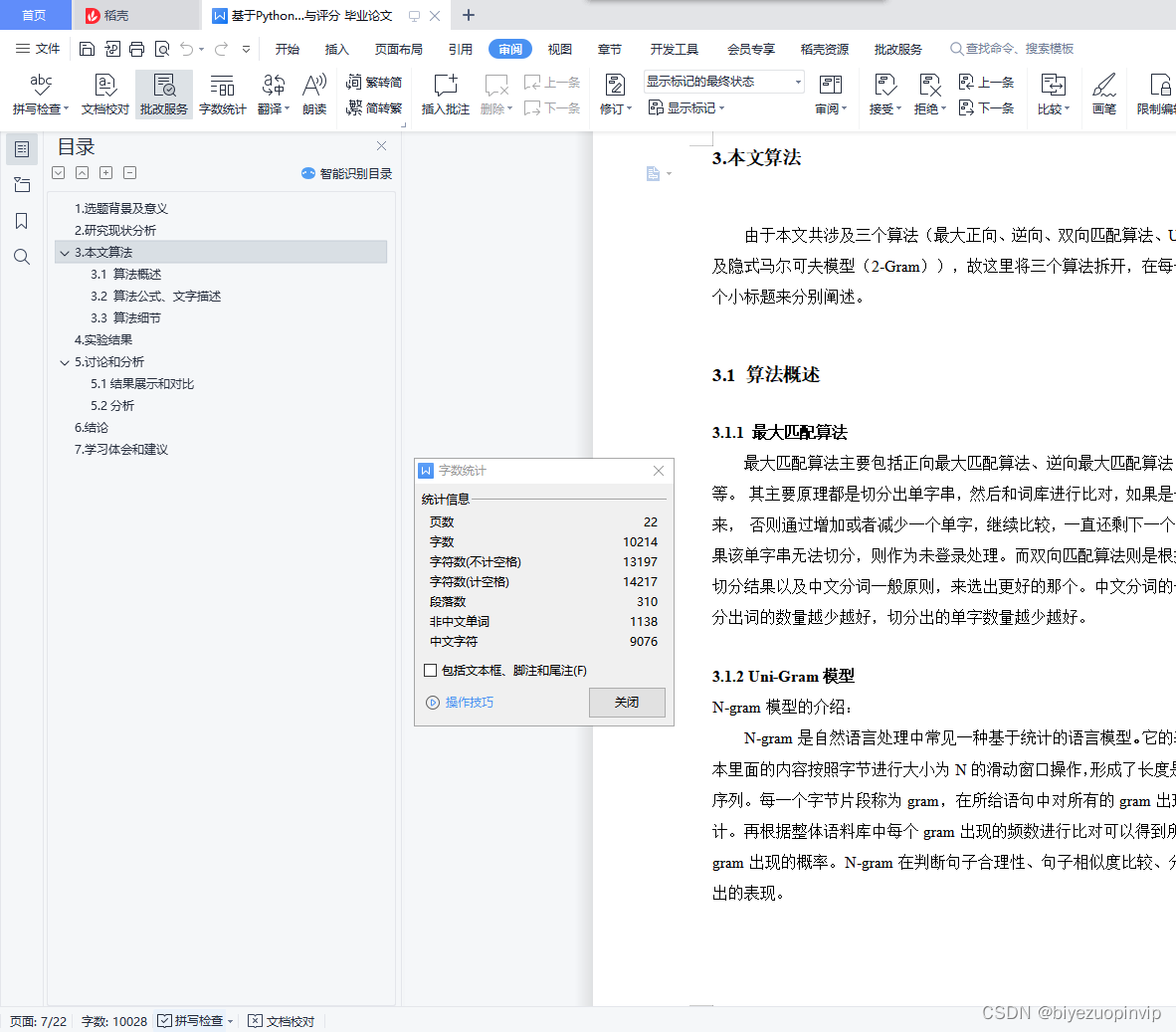The width and height of the screenshot is (1176, 1032).
Task: Uncheck 包括文本框、脚注和尾注 in word count
Action: point(430,670)
